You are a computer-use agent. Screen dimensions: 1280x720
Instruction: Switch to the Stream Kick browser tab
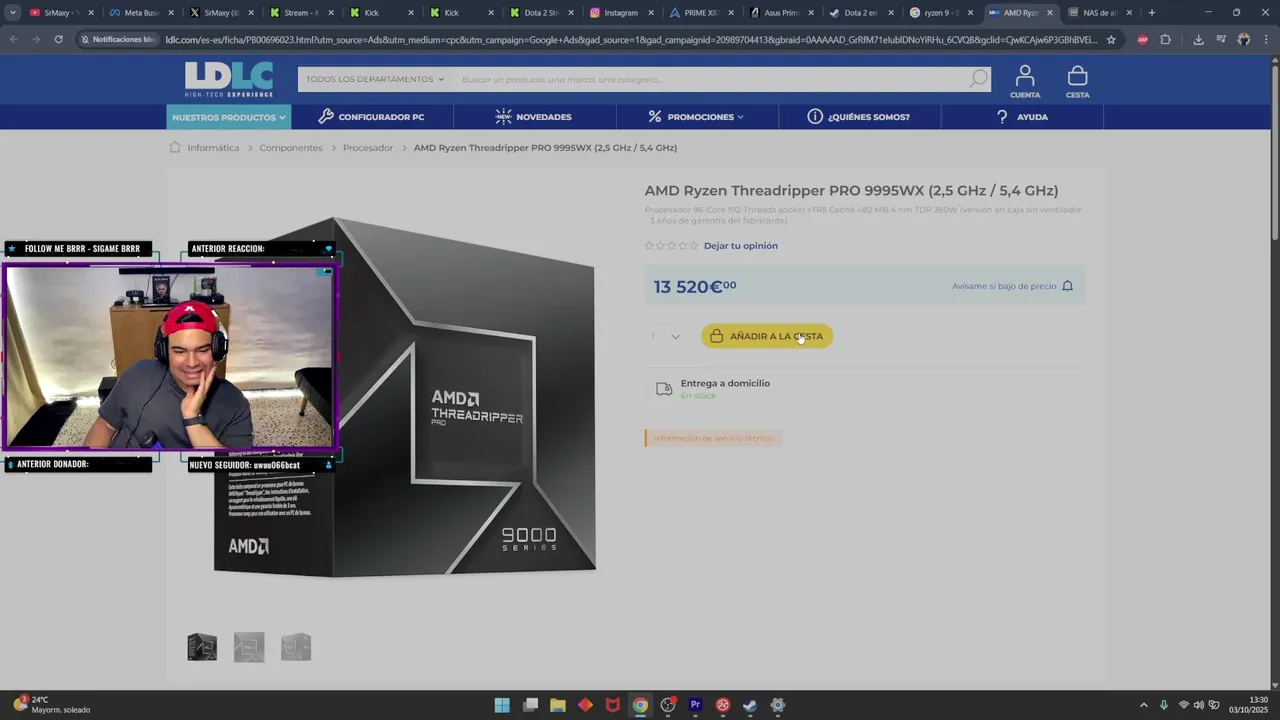[301, 13]
